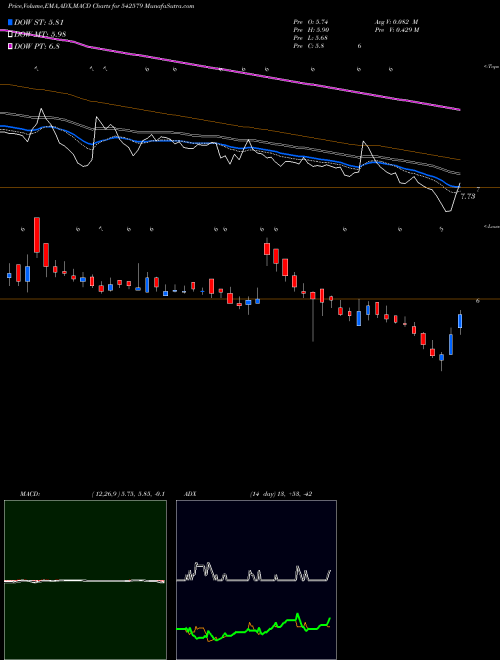Select the 'Avg V: 0.082 M' volume text
The width and height of the screenshot is (500, 660).
point(396,21)
